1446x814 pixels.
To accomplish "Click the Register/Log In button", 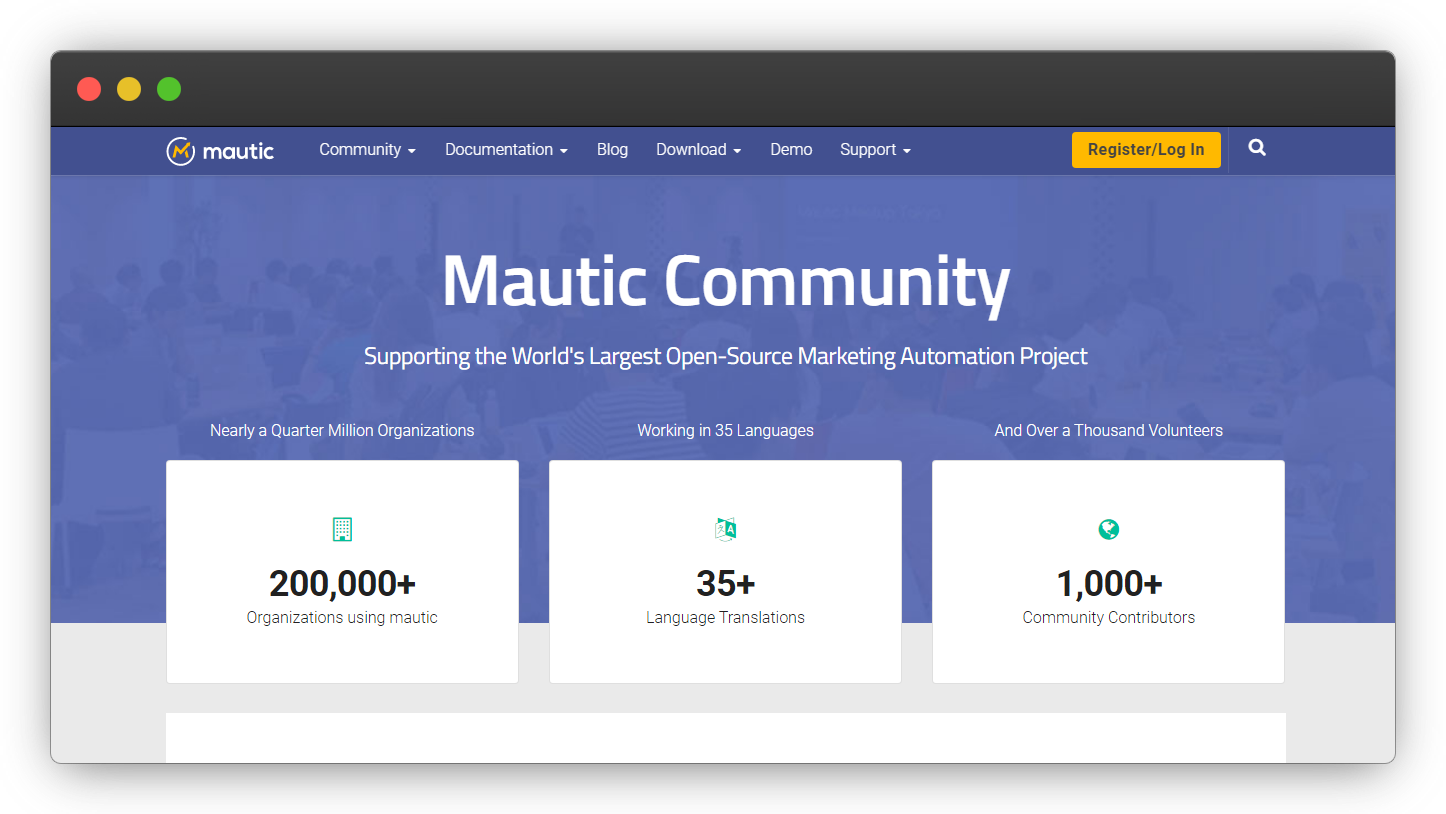I will [1146, 150].
